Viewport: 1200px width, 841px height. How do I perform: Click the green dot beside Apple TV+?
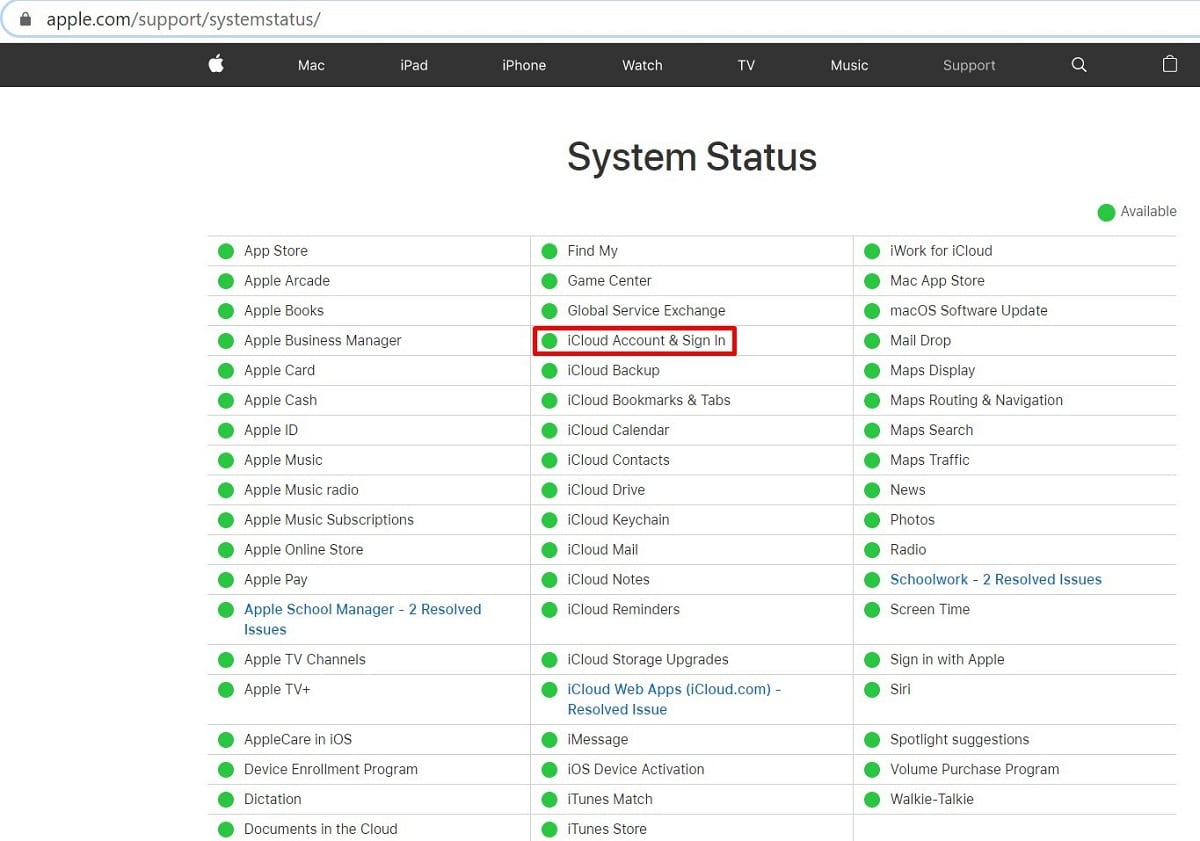(x=226, y=690)
